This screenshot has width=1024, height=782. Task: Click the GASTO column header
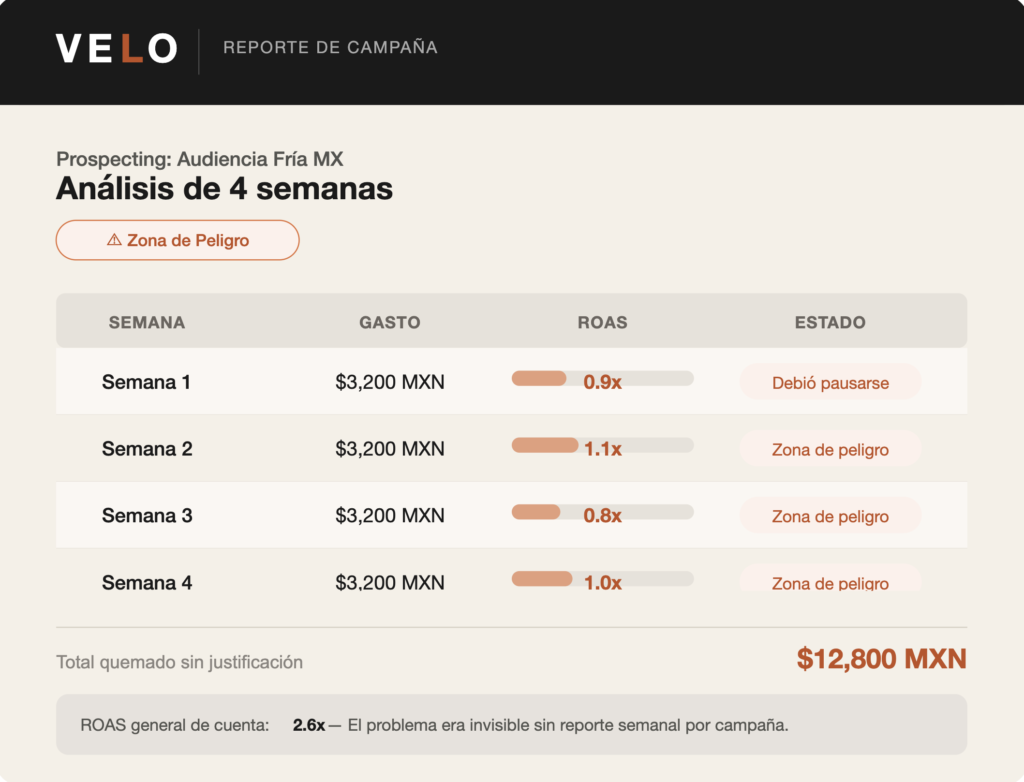[390, 322]
